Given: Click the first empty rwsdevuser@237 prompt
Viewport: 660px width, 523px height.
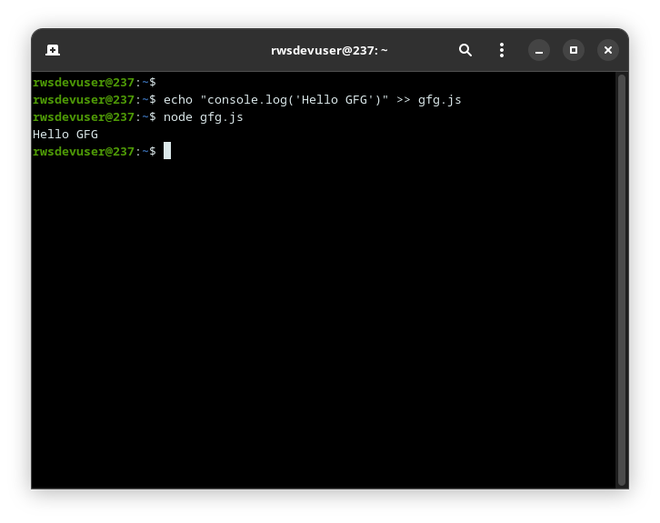Looking at the screenshot, I should tap(94, 82).
